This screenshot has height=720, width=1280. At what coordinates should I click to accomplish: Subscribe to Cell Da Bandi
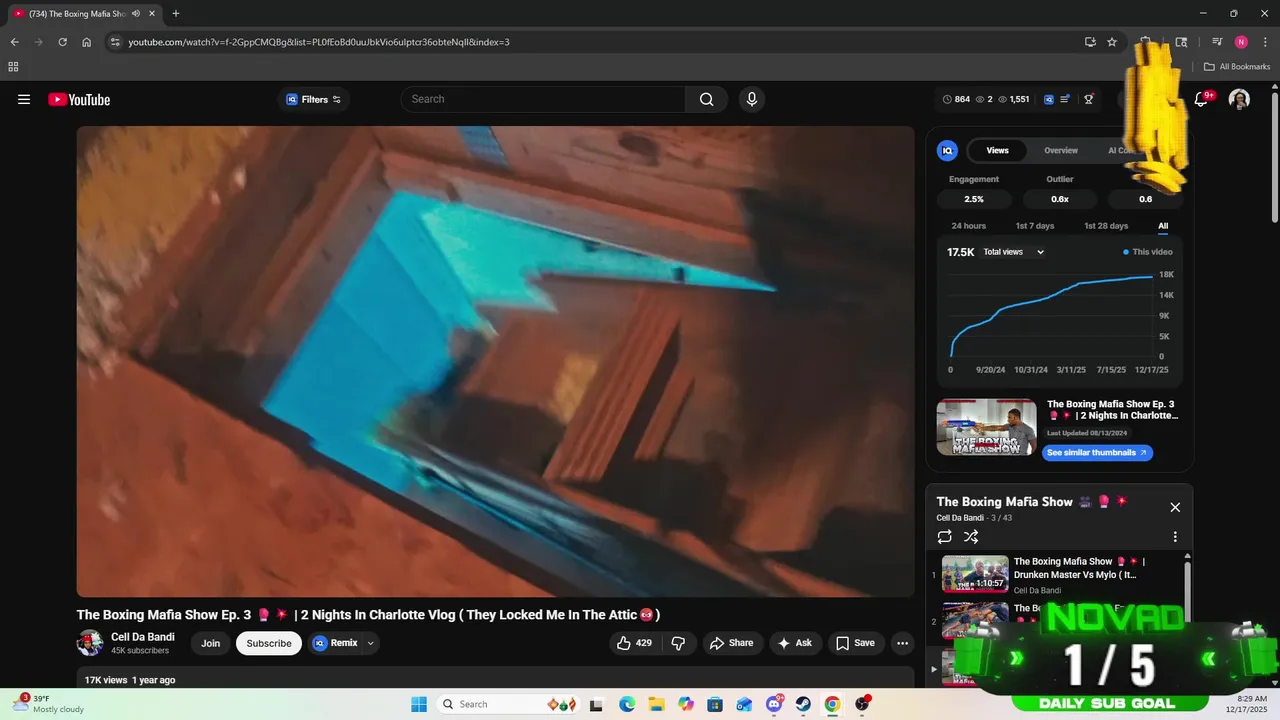coord(269,643)
